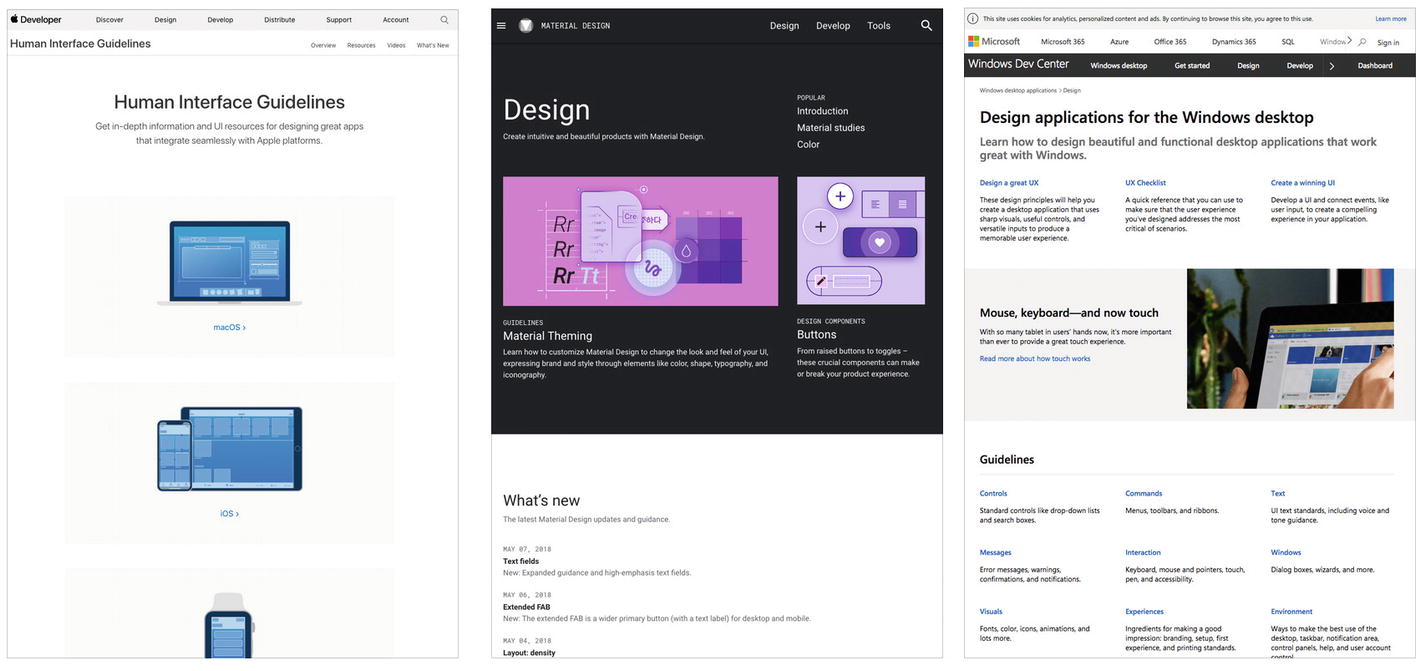1426x671 pixels.
Task: Open the Visuals guideline link
Action: coord(991,611)
